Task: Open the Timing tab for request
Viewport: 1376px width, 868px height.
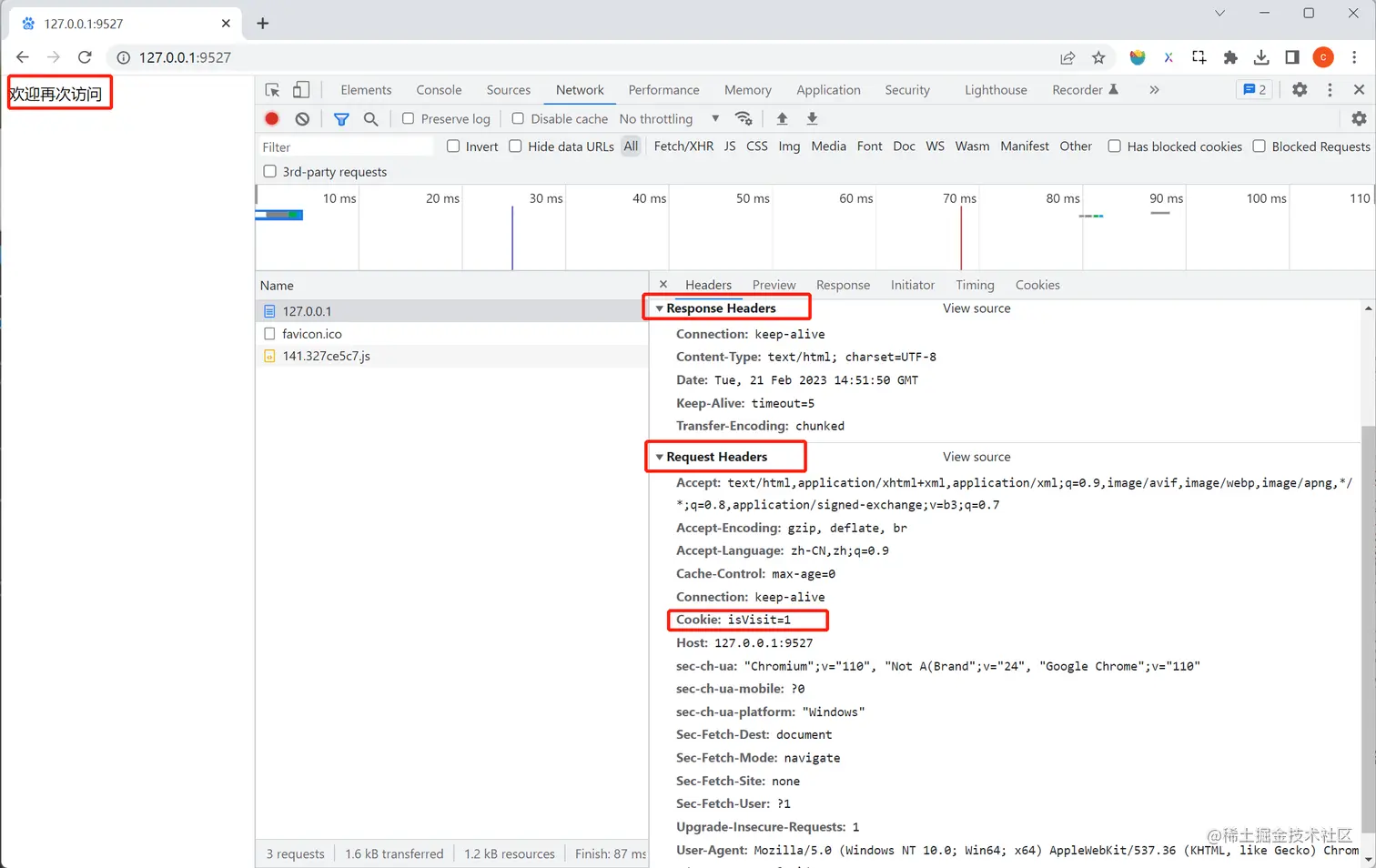Action: pos(975,285)
